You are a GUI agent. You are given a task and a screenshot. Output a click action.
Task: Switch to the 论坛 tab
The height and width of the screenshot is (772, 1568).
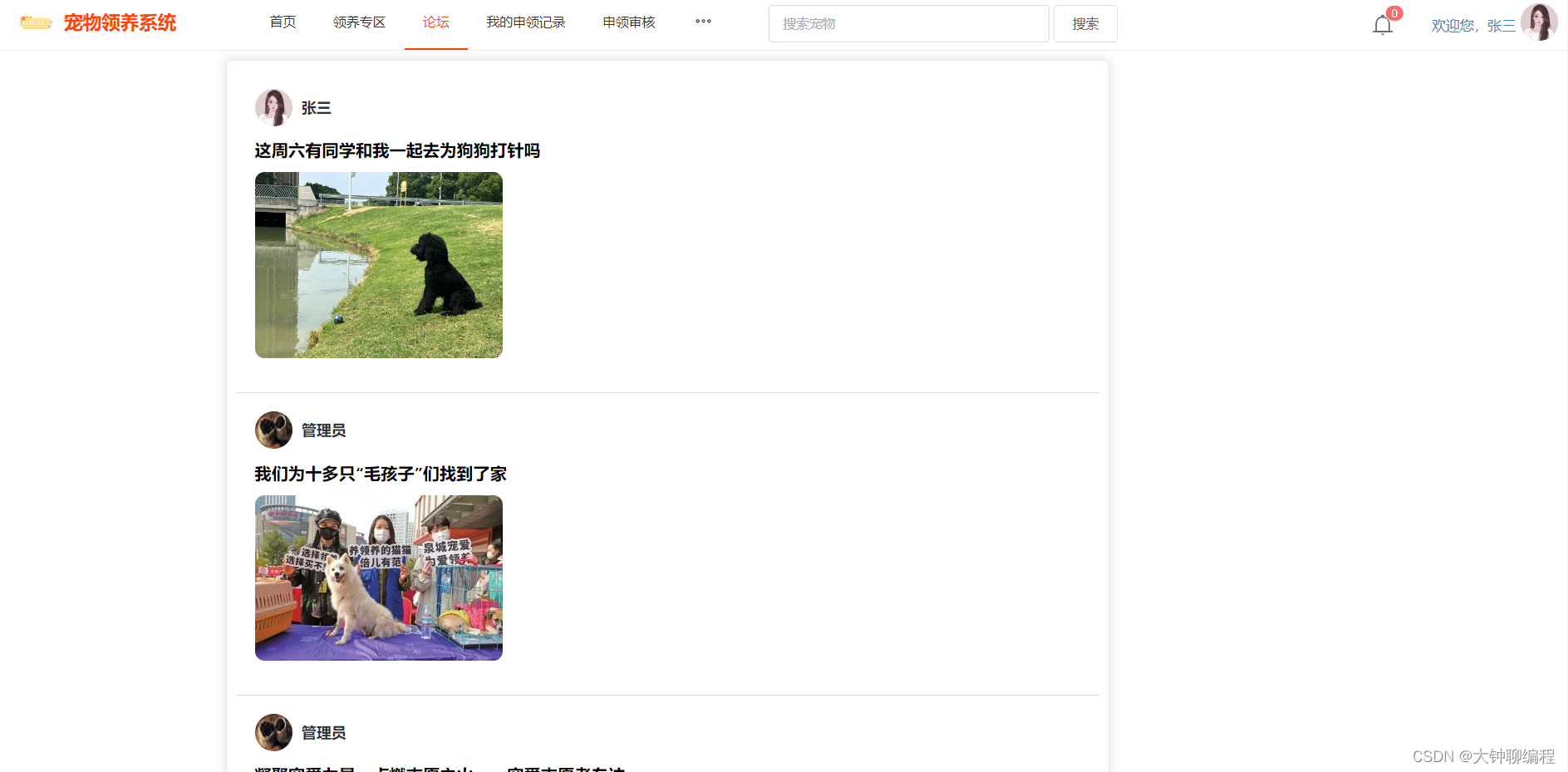(x=435, y=22)
